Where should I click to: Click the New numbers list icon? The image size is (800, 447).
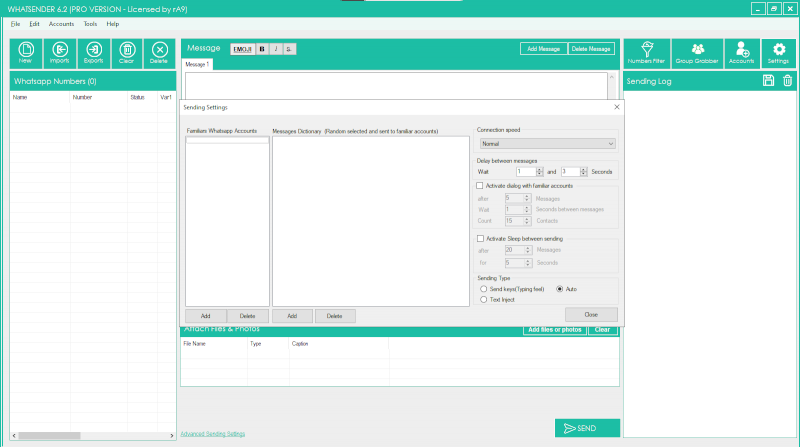tap(26, 52)
